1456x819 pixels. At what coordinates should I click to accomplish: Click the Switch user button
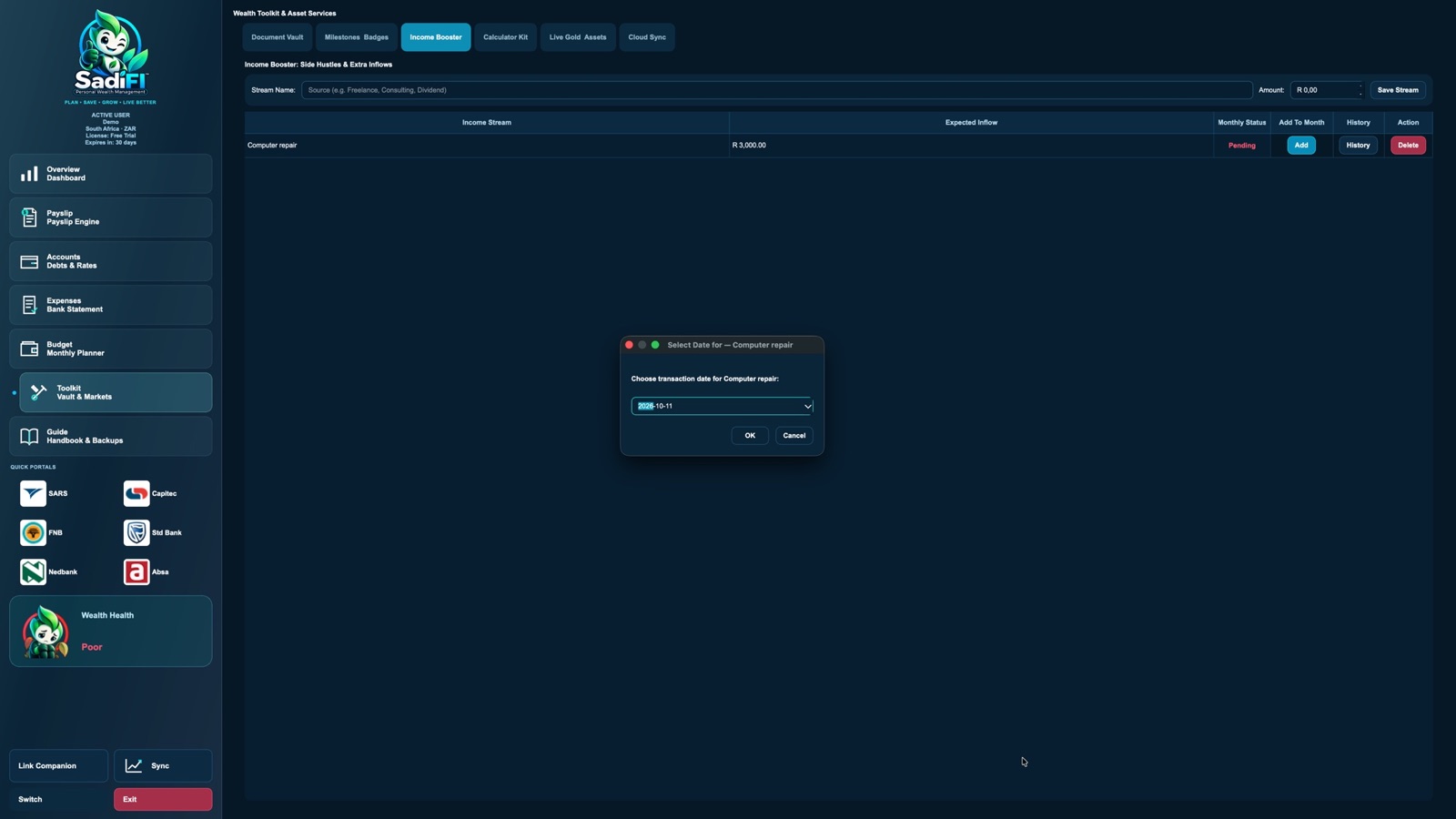coord(58,799)
